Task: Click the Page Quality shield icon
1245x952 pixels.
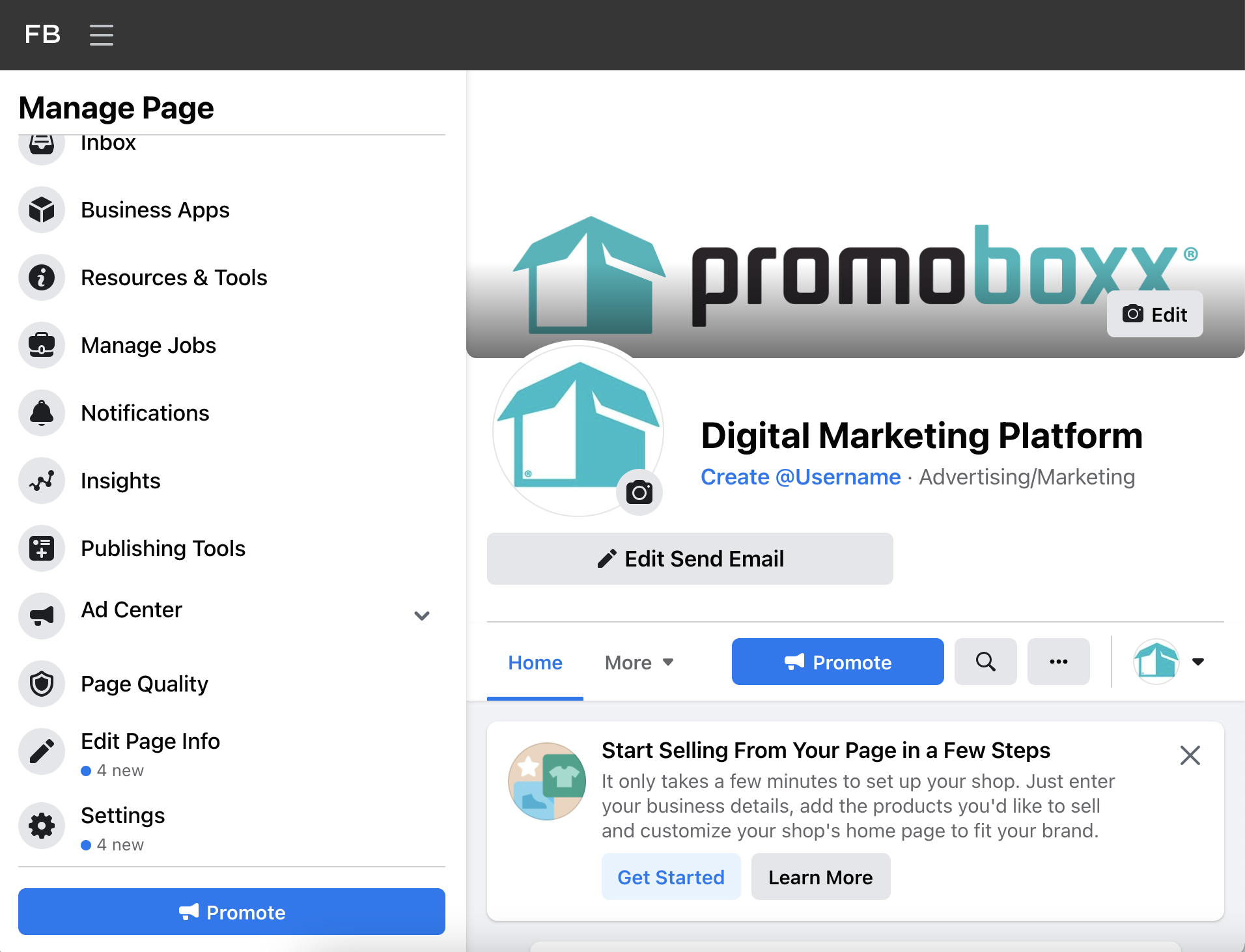Action: tap(42, 684)
